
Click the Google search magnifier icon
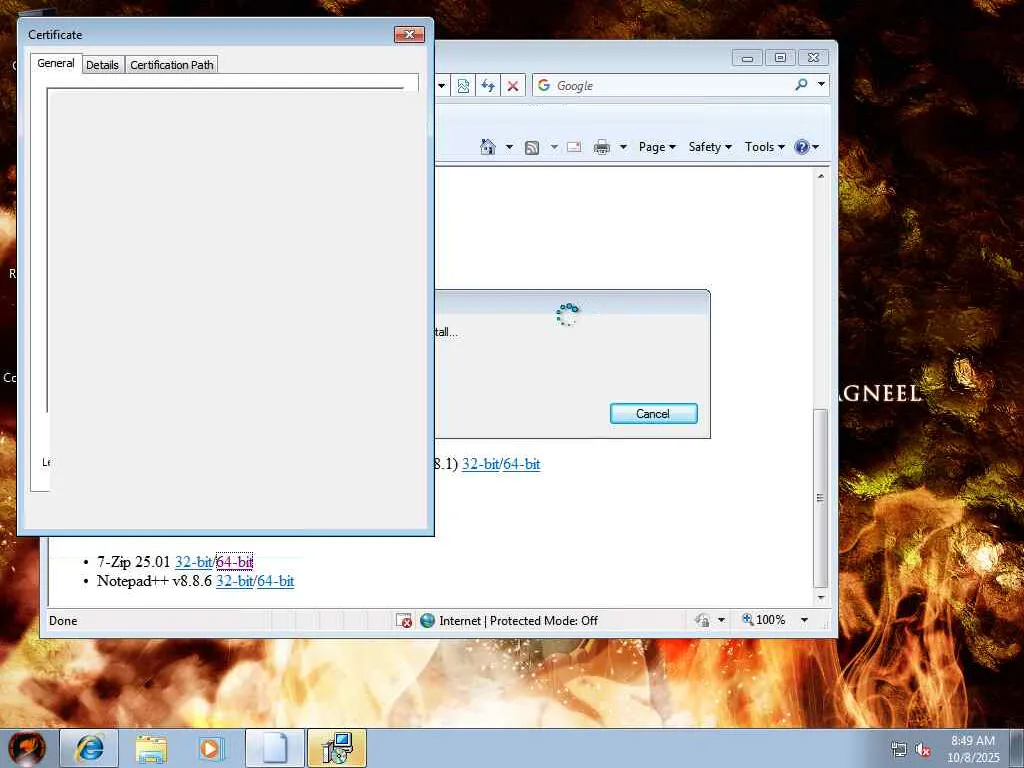pyautogui.click(x=801, y=84)
